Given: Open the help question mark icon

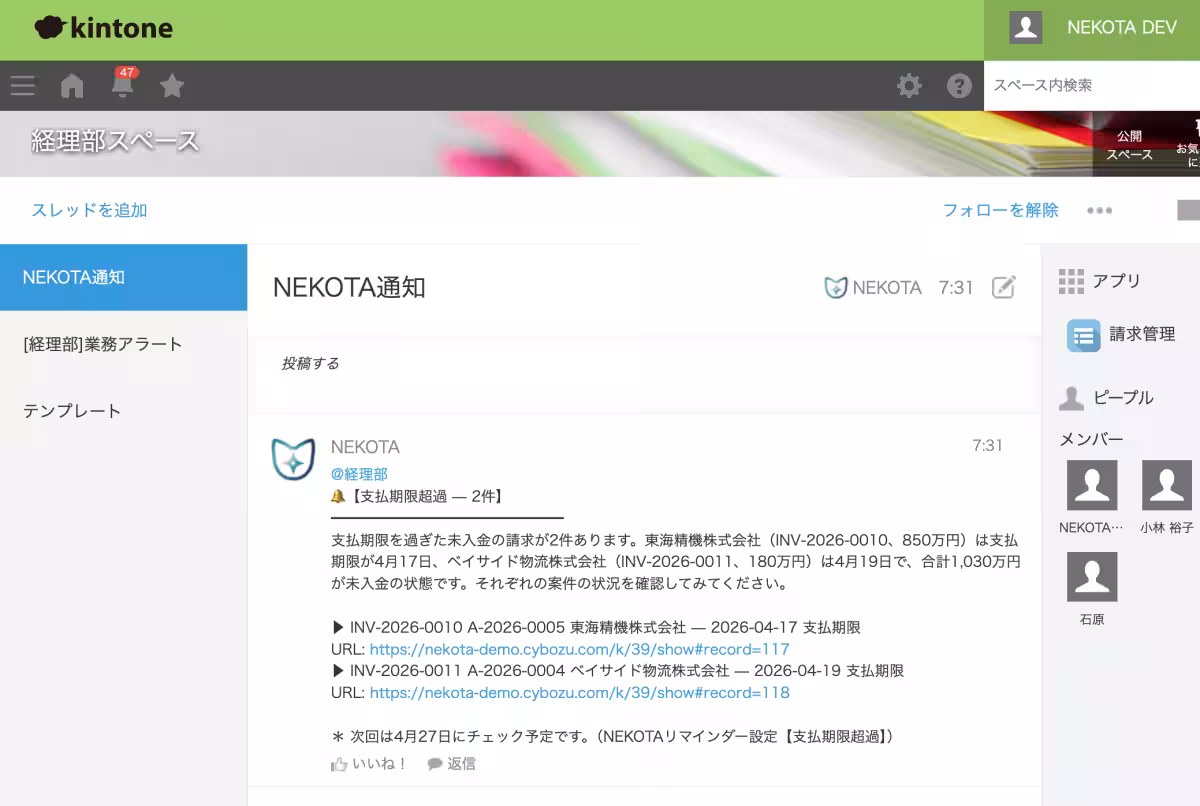Looking at the screenshot, I should 959,86.
